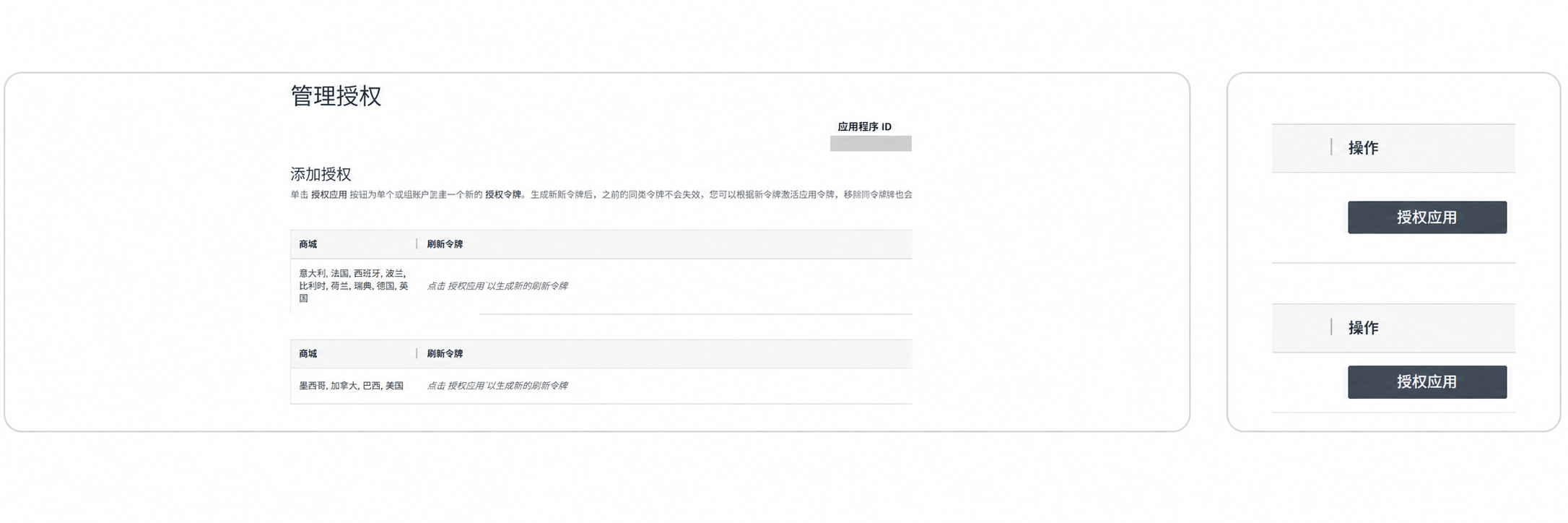Screen dimensions: 1568x523
Task: Click the upper 操作 column header
Action: 1363,148
